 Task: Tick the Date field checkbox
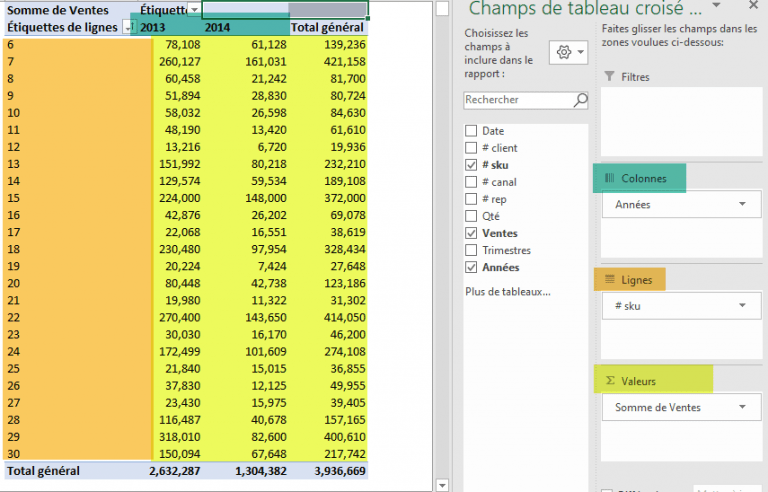pos(471,131)
